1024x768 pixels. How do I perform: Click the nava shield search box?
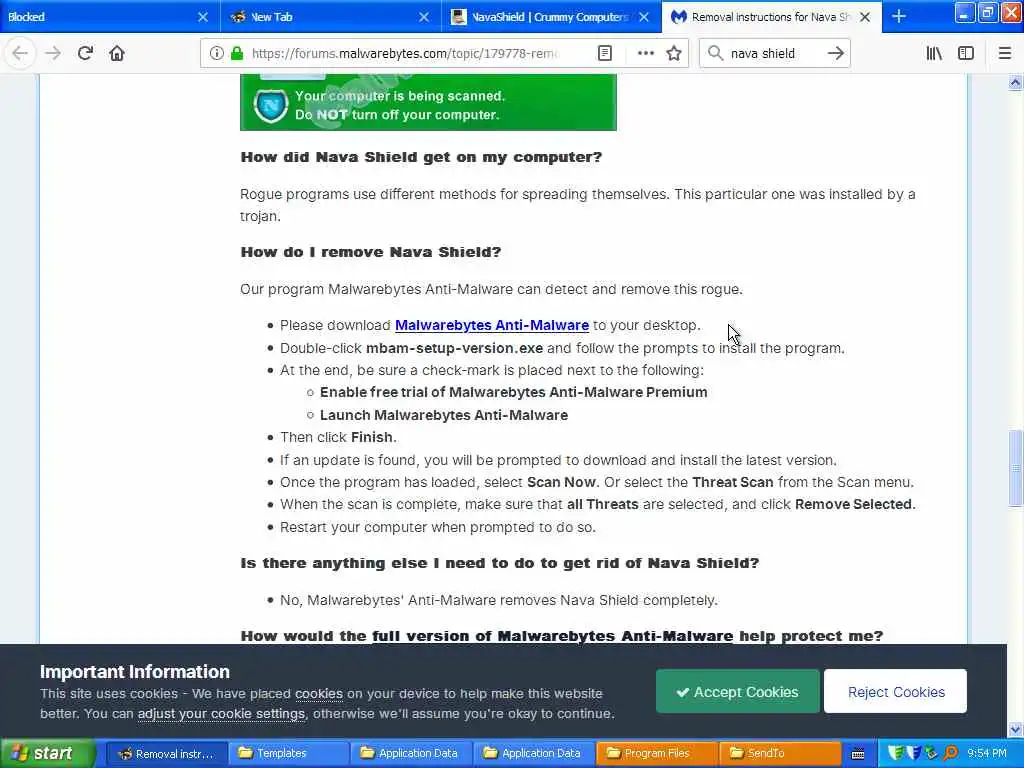(776, 54)
